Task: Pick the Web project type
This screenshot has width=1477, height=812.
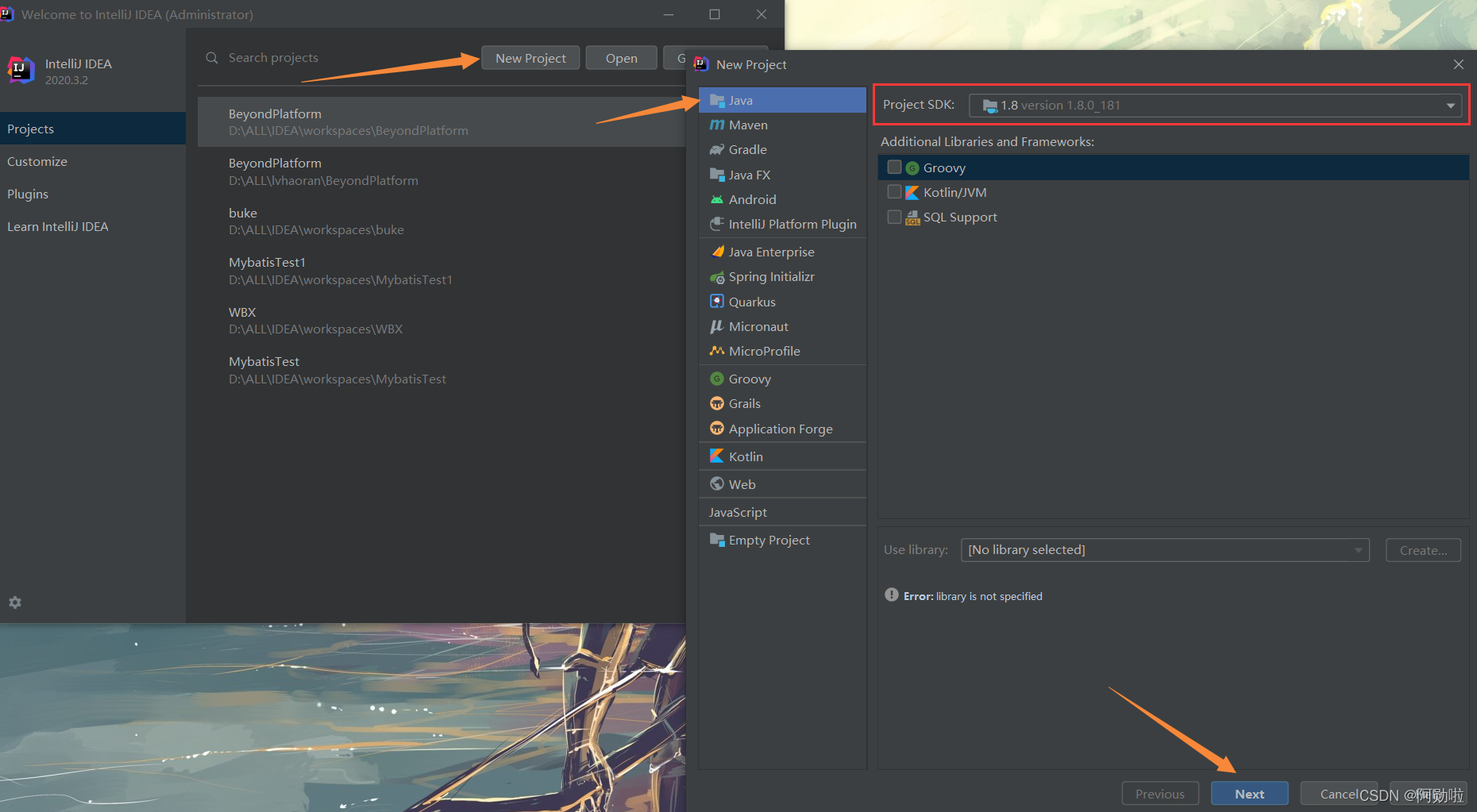Action: click(x=782, y=484)
